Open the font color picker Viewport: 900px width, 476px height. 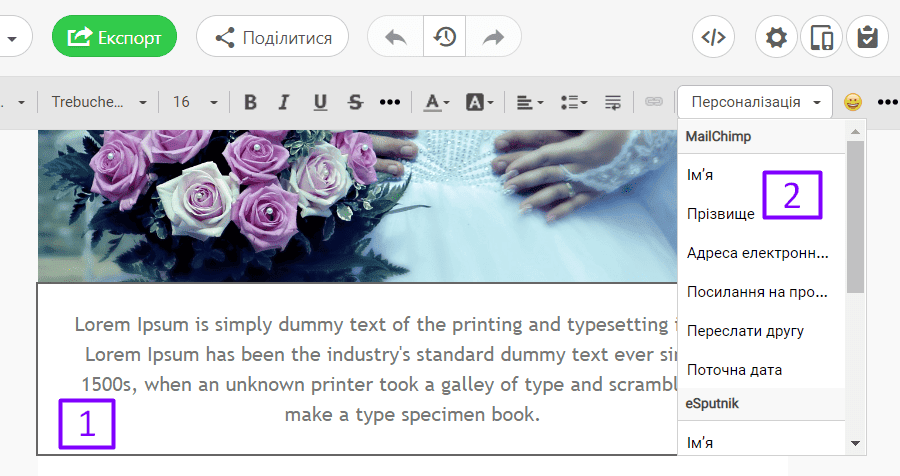coord(436,102)
